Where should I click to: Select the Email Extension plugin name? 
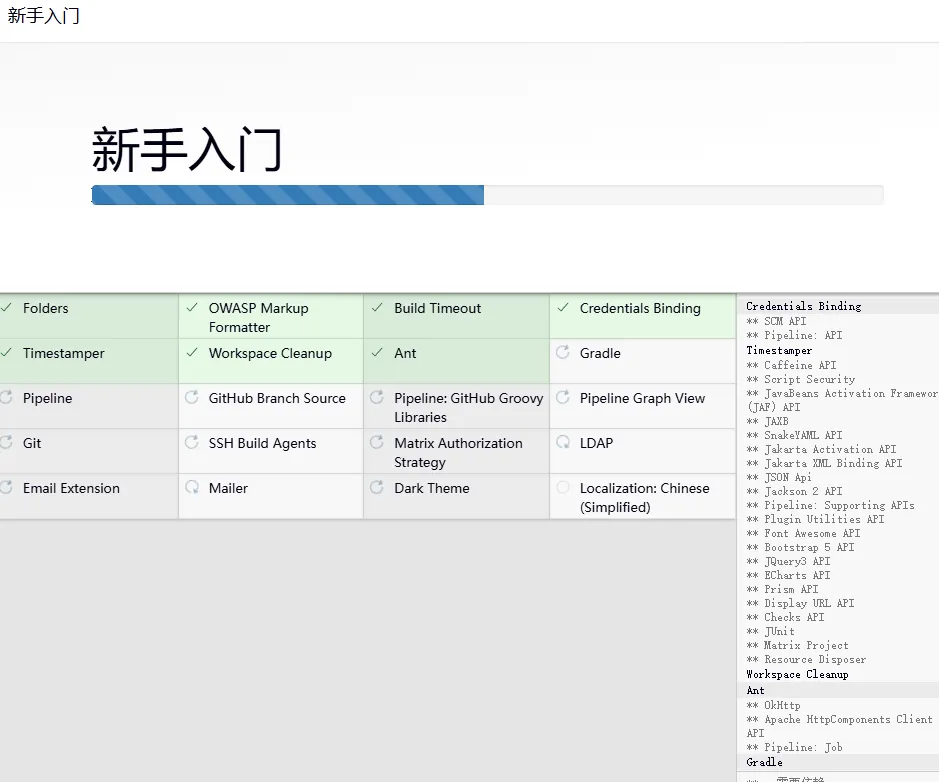71,488
